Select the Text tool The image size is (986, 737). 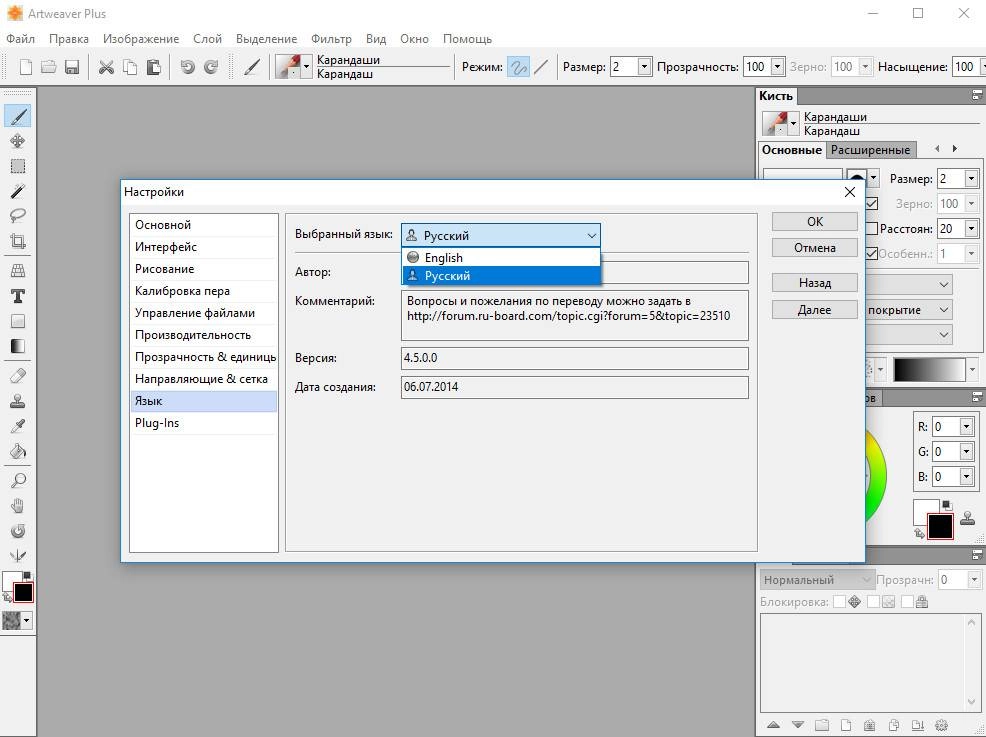click(x=18, y=296)
